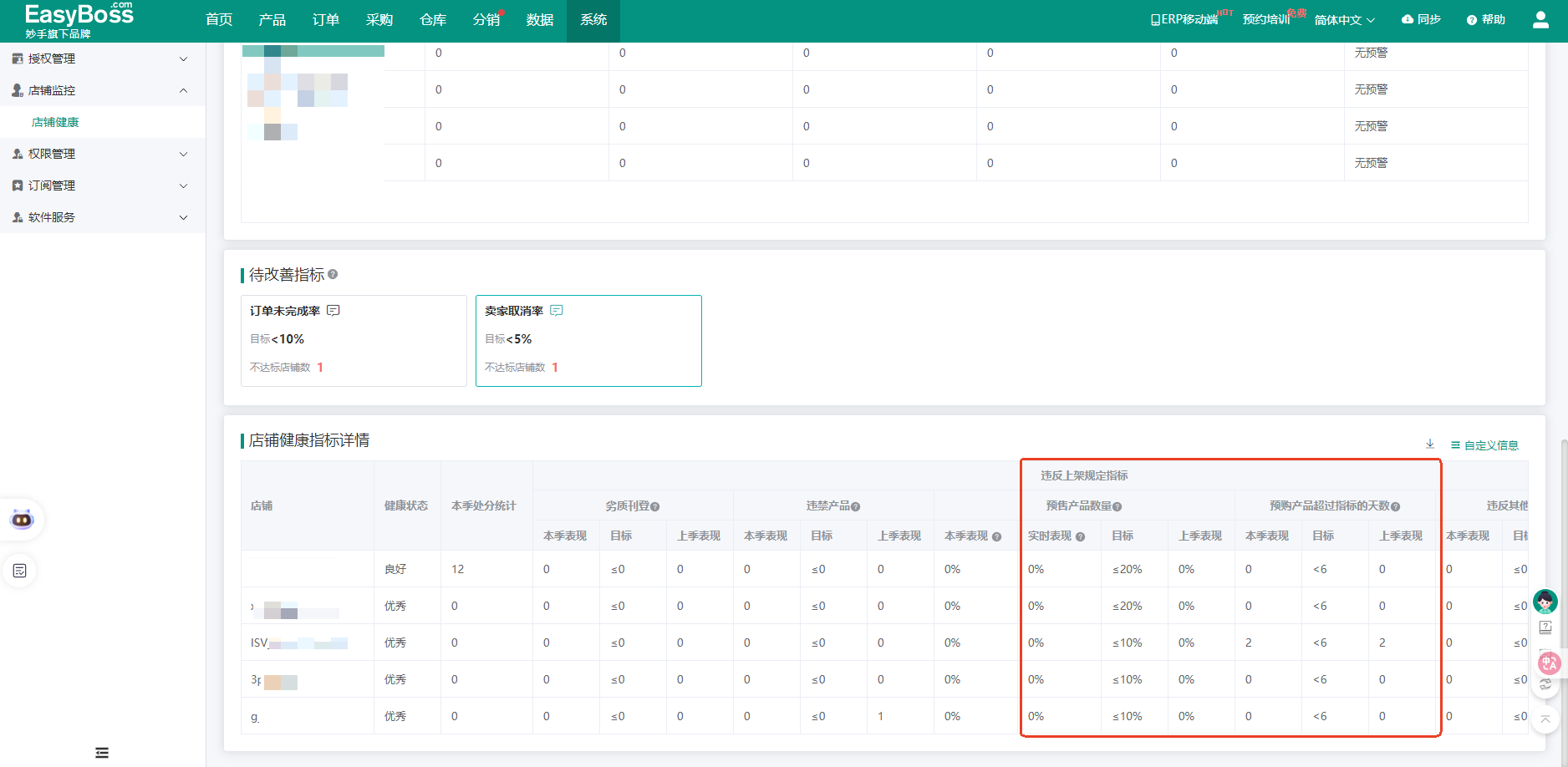Image resolution: width=1568 pixels, height=767 pixels.
Task: Select the 卖家取消率 indicator card
Action: (x=588, y=341)
